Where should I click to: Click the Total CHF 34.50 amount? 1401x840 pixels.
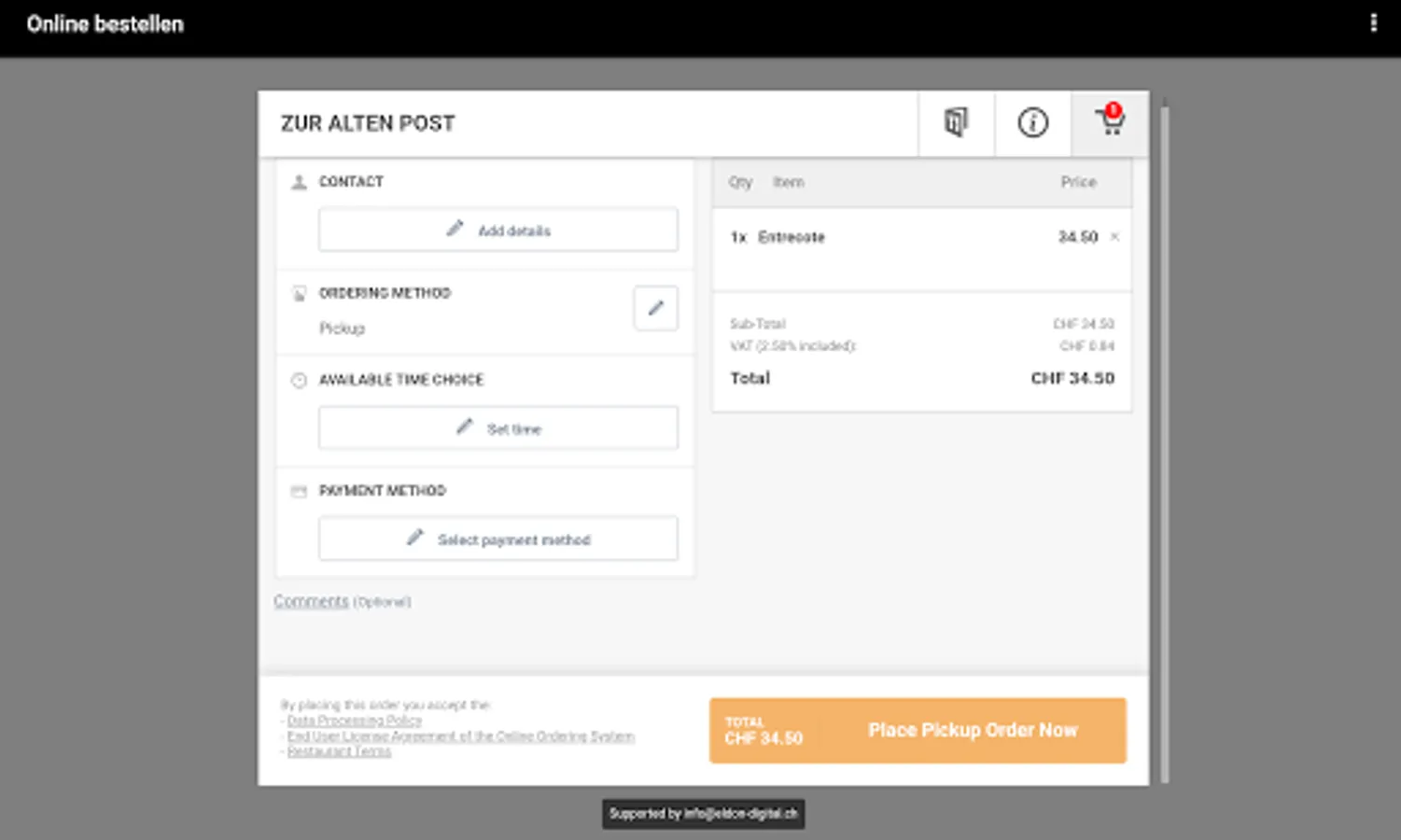(1072, 378)
